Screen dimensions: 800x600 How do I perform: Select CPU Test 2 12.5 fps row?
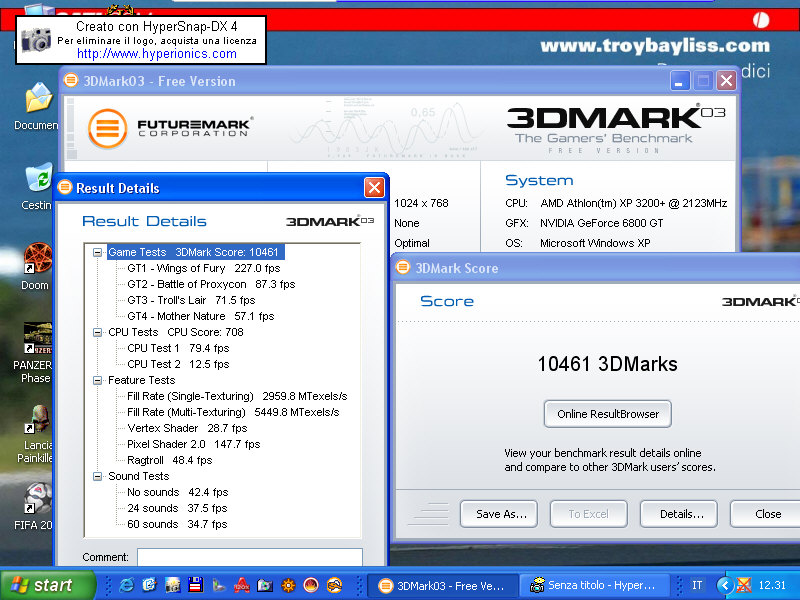click(178, 364)
